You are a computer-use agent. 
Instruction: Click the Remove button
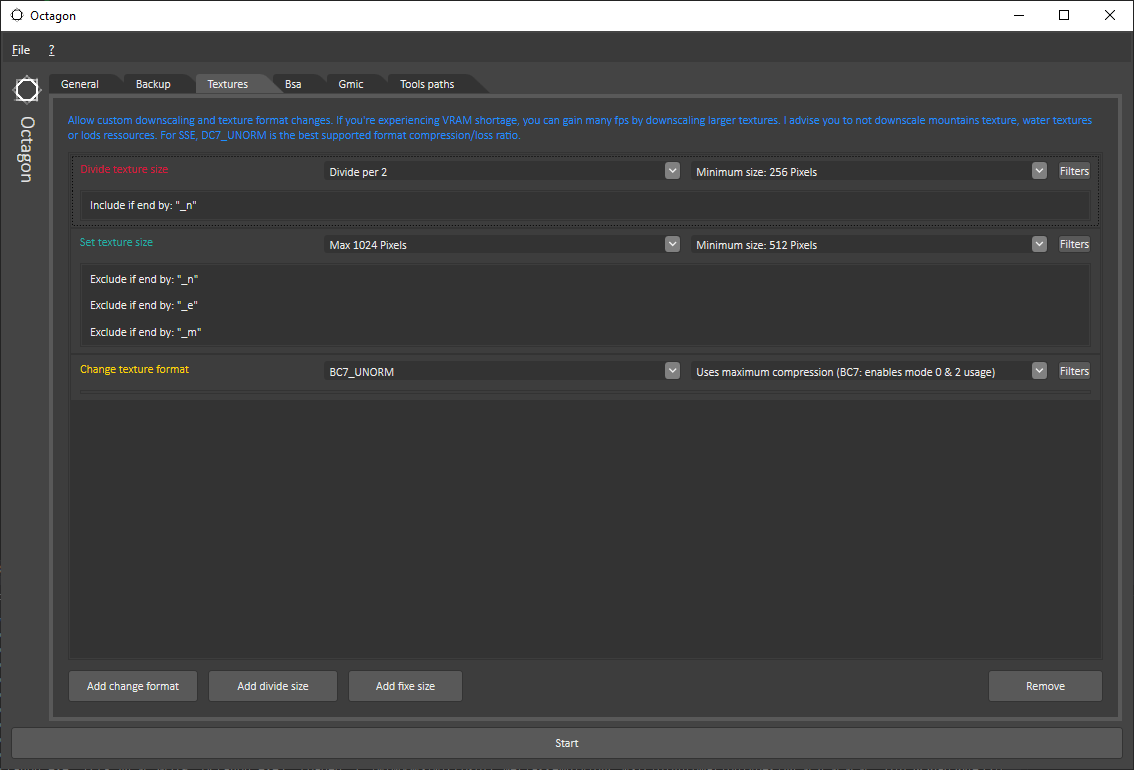1045,686
